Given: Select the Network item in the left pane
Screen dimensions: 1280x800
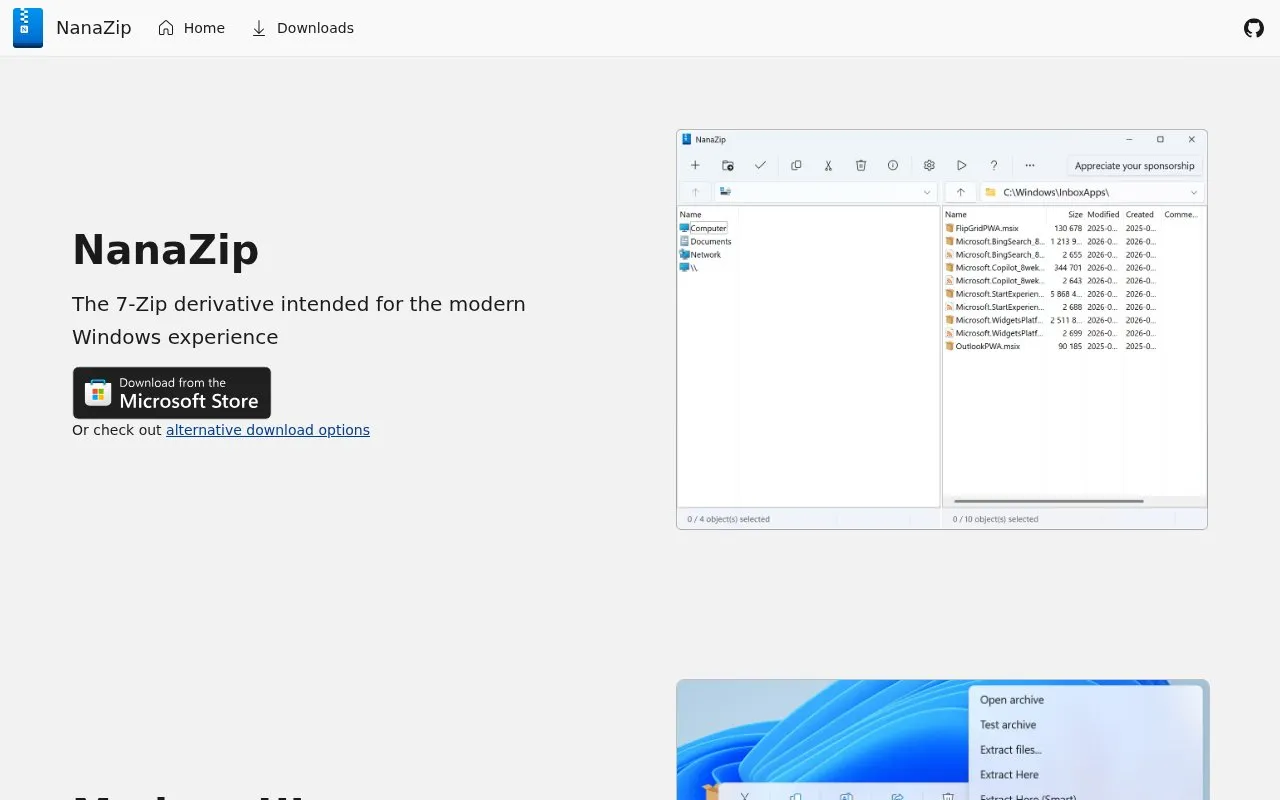Looking at the screenshot, I should (x=700, y=254).
